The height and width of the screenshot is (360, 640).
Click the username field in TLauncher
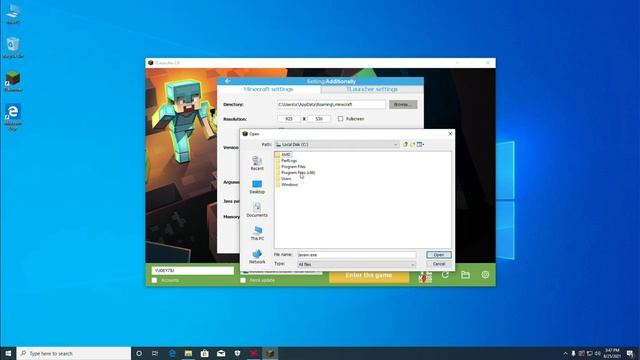pos(193,270)
